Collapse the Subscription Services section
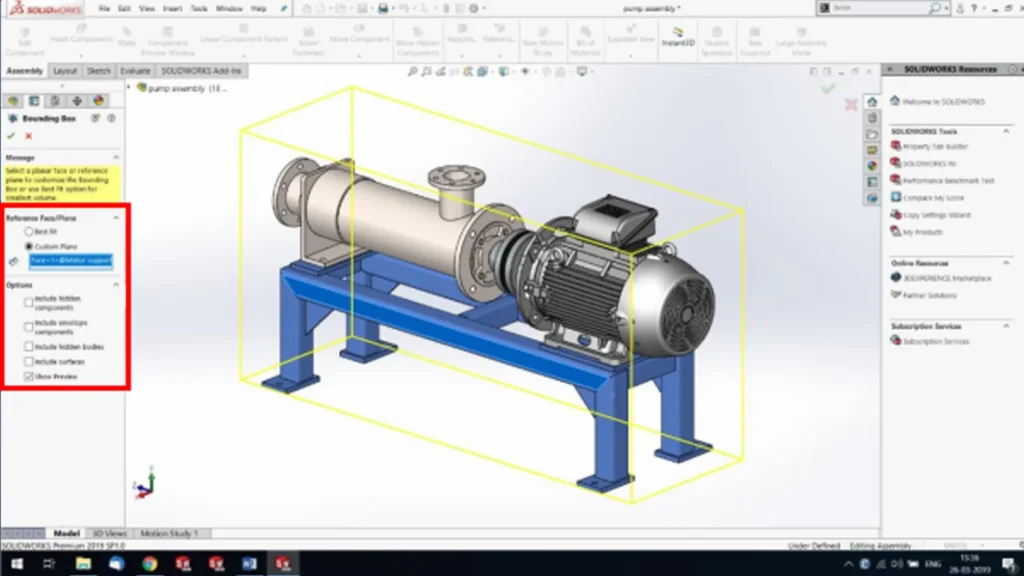 (x=1006, y=325)
